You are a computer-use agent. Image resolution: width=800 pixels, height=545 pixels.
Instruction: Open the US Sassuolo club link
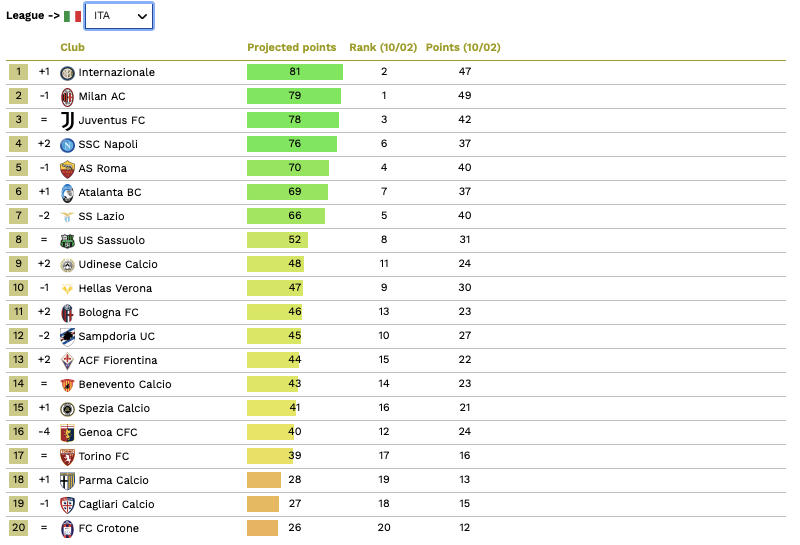coord(112,240)
